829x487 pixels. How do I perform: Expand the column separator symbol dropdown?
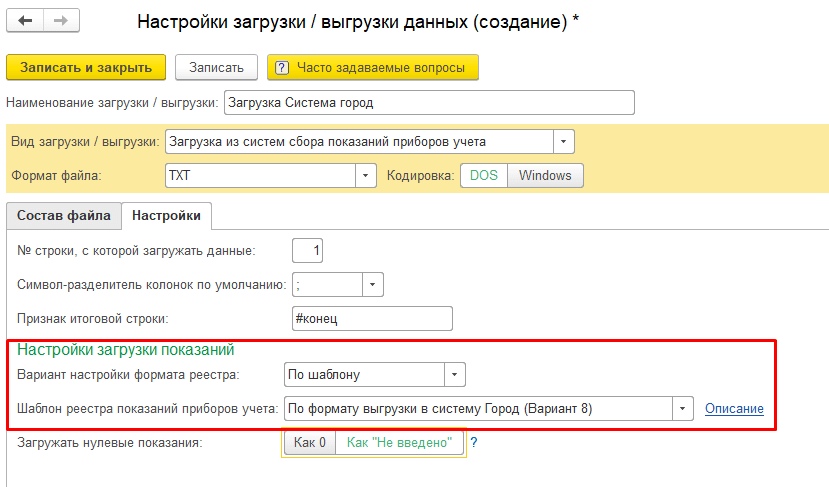click(x=373, y=284)
